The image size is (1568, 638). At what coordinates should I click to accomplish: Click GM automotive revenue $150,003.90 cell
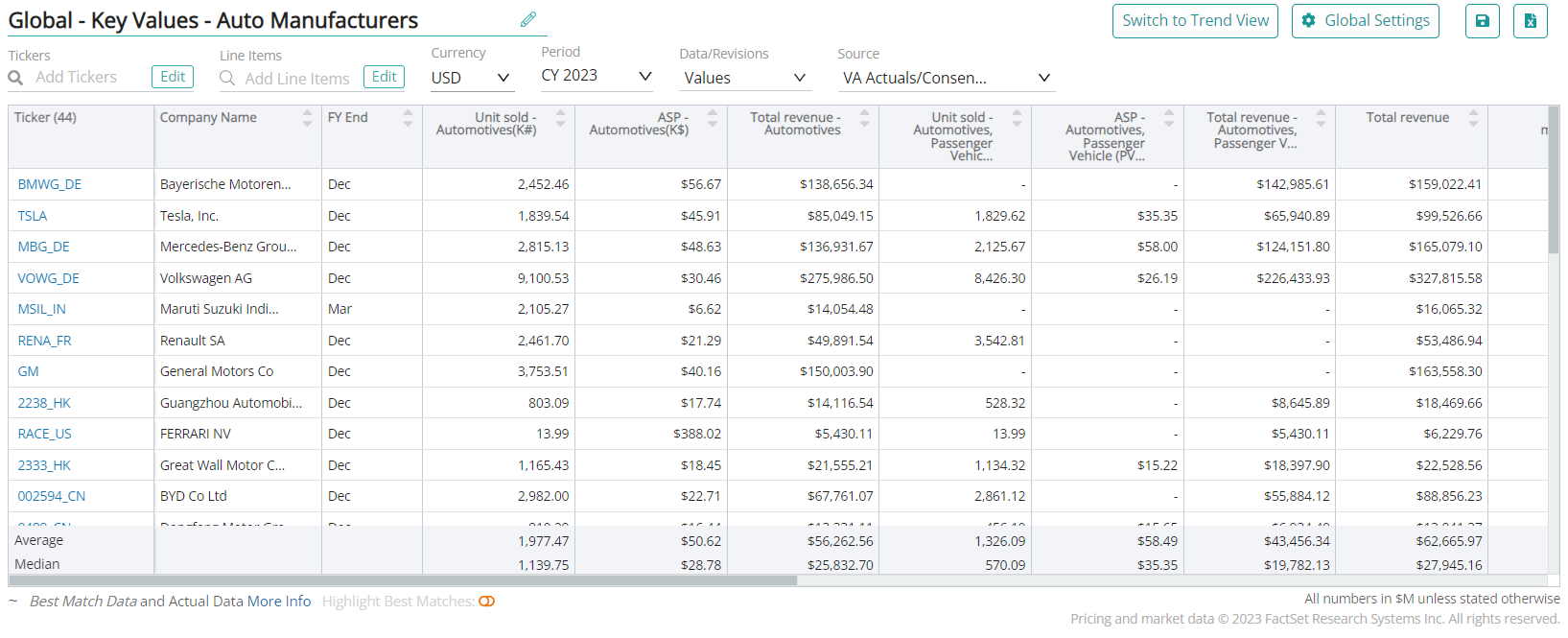pos(803,371)
